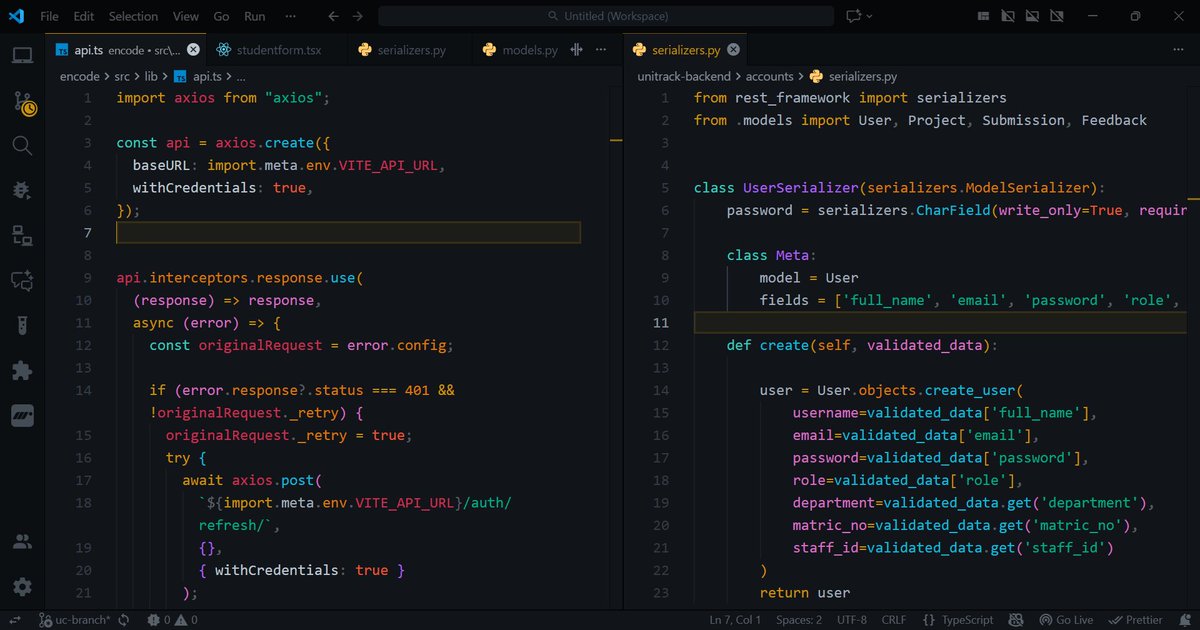1200x630 pixels.
Task: Click the synchronize changes icon
Action: pos(124,620)
